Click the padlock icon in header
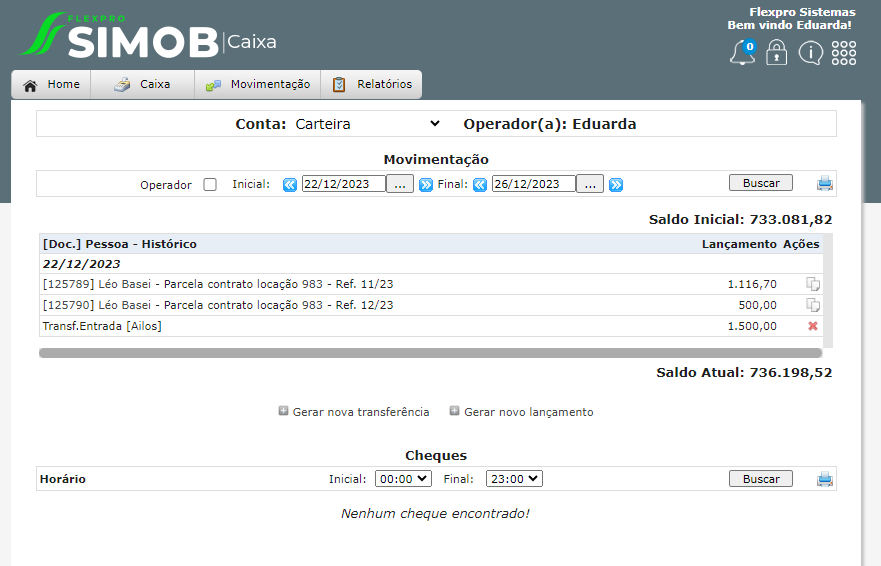 click(x=776, y=53)
